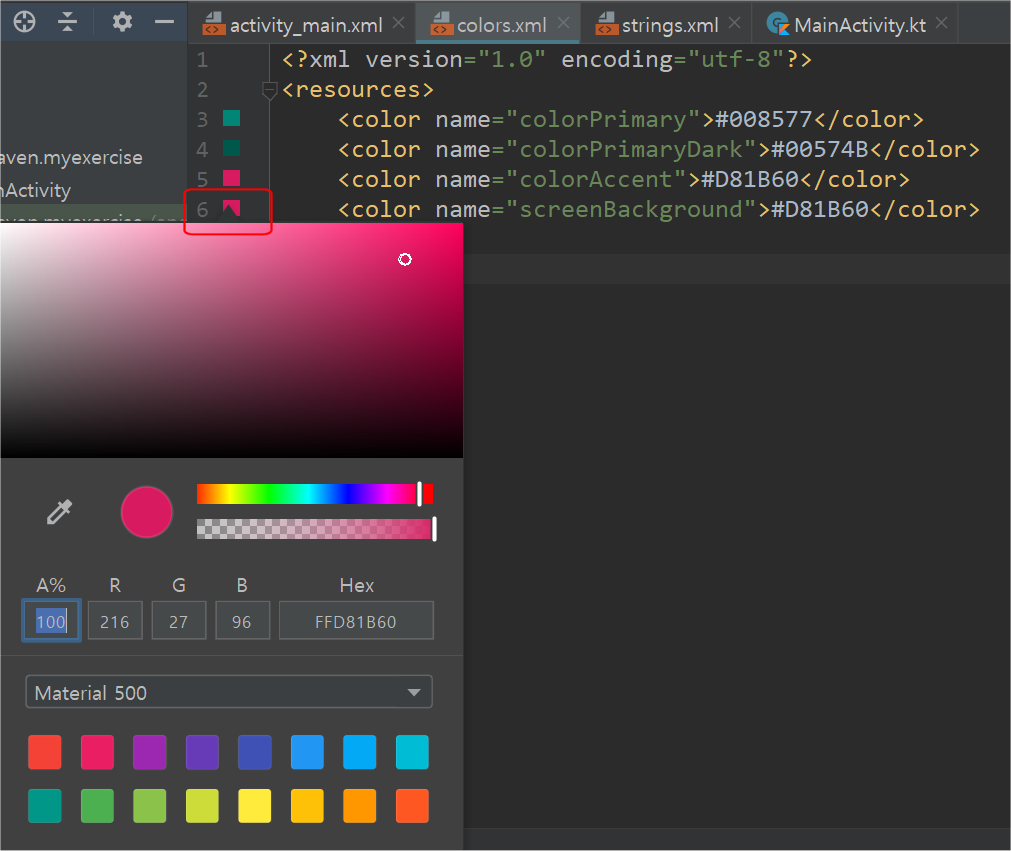Click the highlighted screenBackground gutter color swatch
Image resolution: width=1011 pixels, height=851 pixels.
pyautogui.click(x=232, y=208)
